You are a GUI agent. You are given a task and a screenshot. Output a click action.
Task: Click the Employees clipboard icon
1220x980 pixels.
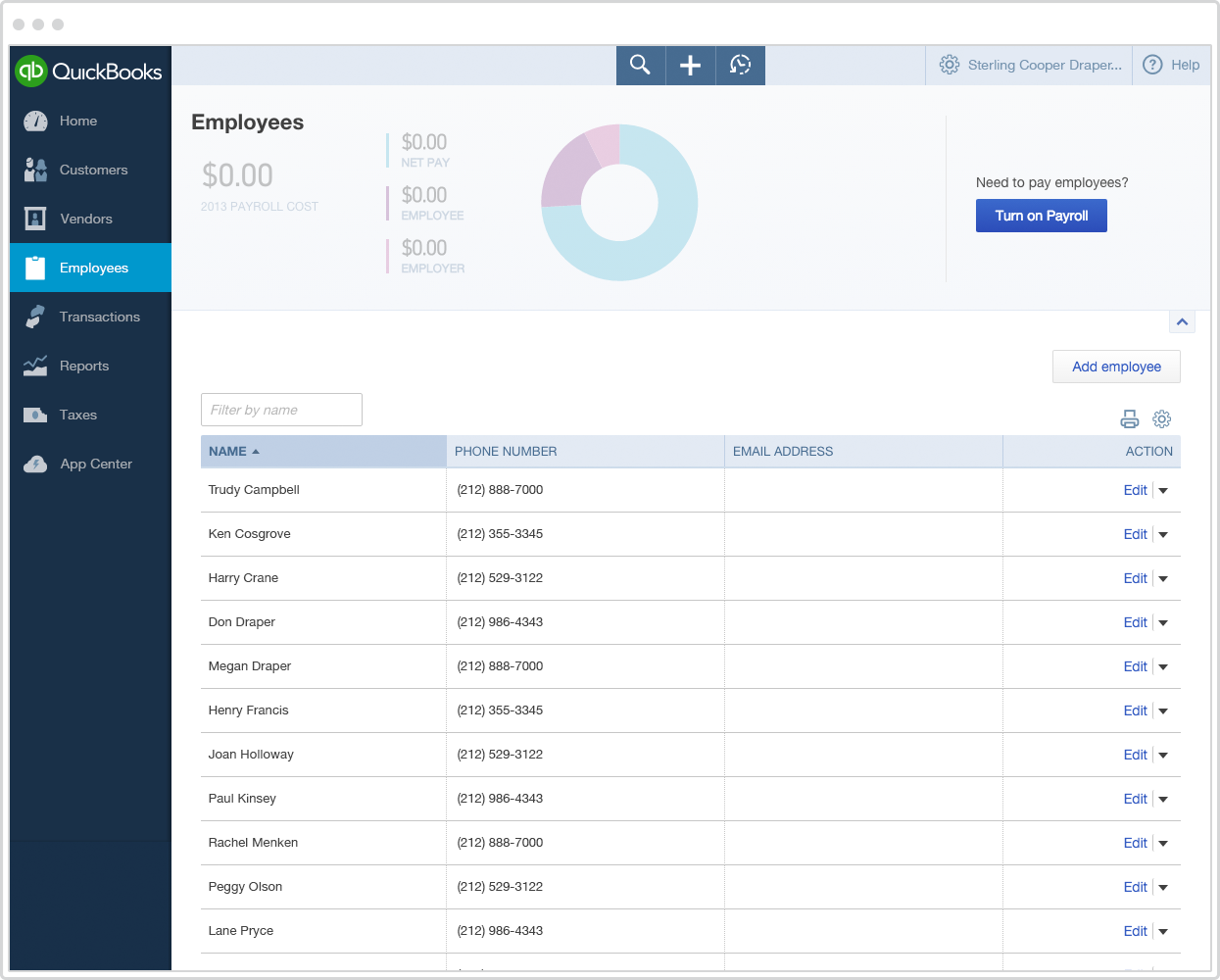35,268
